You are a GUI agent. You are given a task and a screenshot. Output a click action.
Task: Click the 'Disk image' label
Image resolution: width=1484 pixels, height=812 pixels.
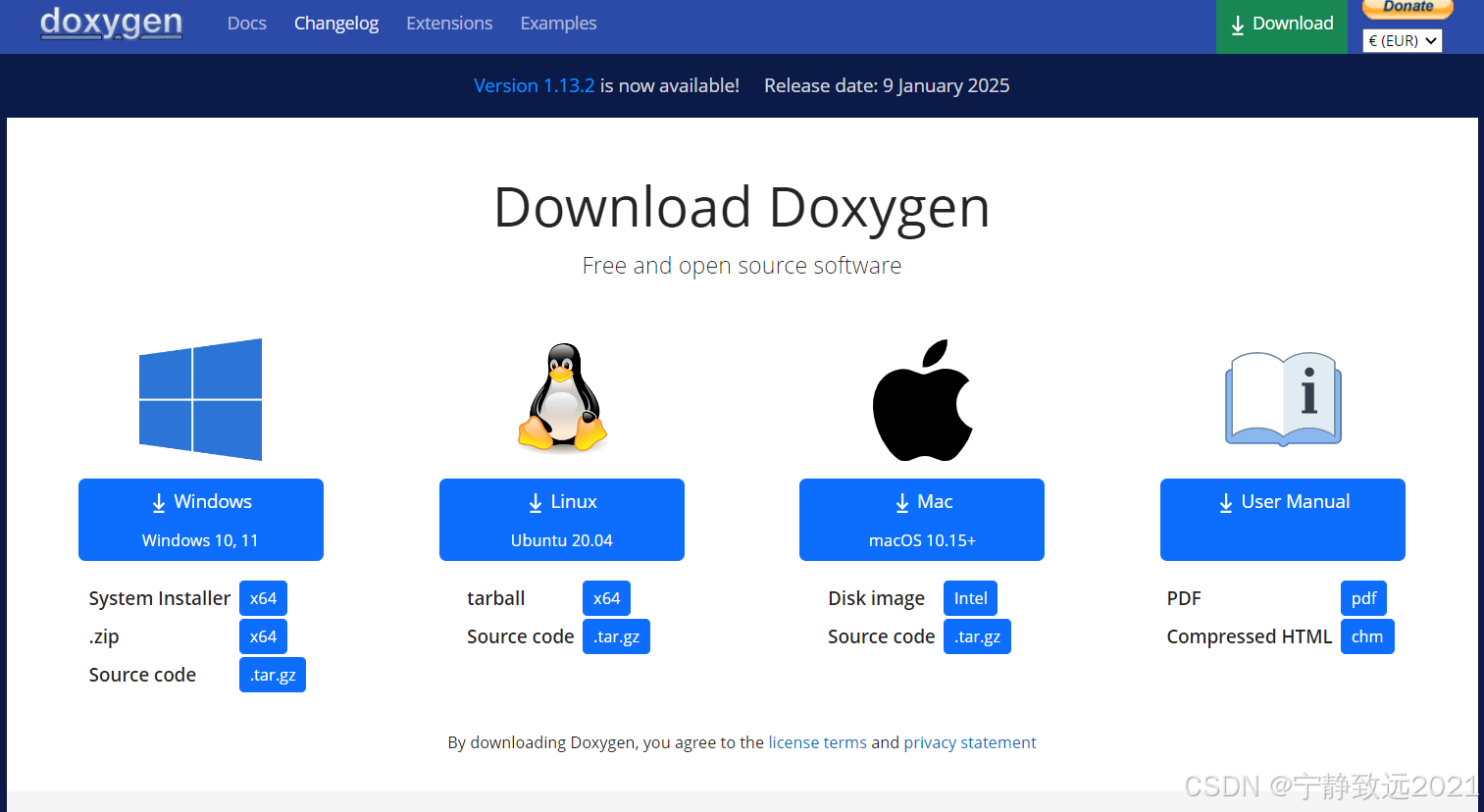876,598
